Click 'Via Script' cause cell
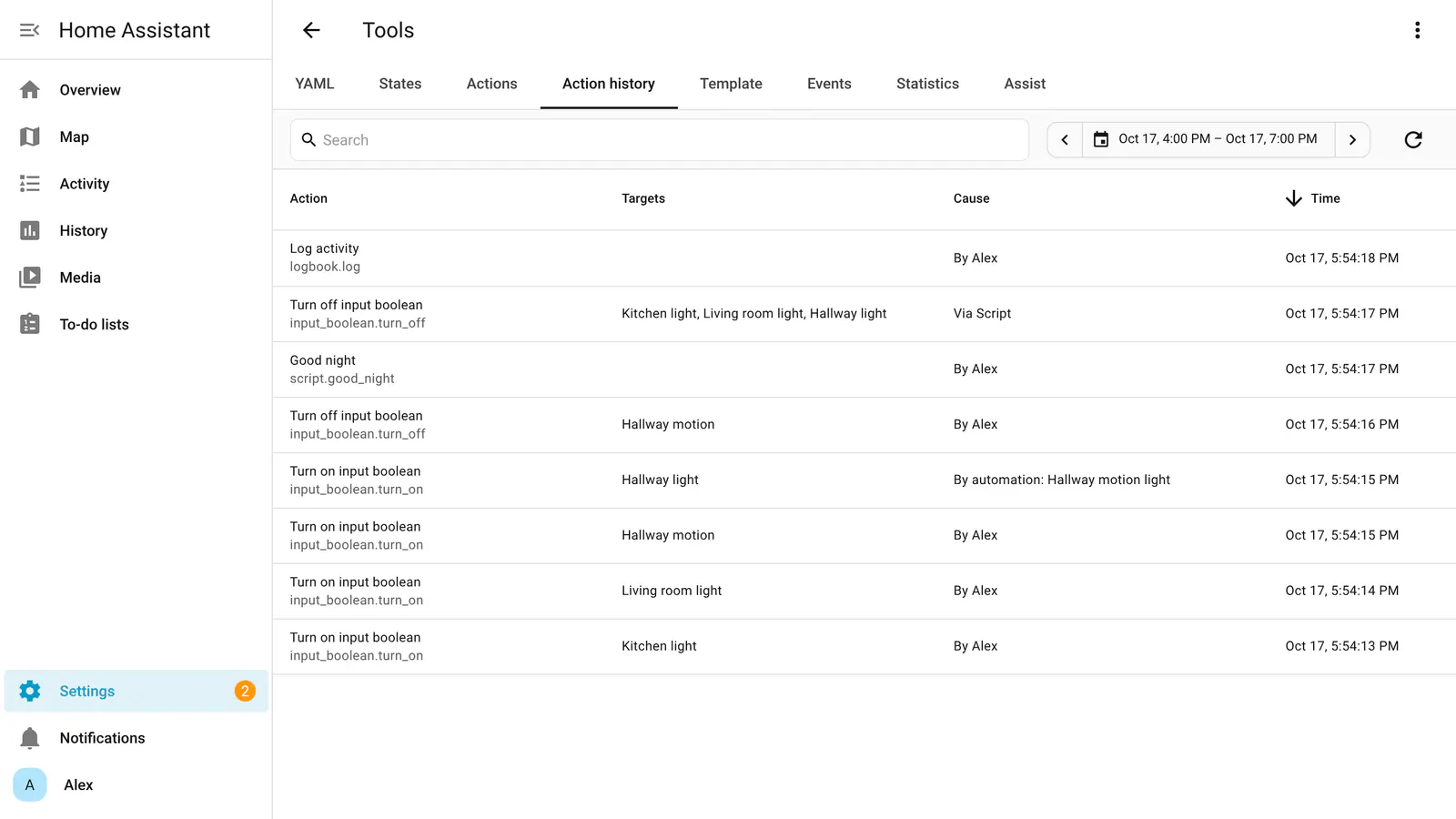The width and height of the screenshot is (1456, 819). tap(982, 313)
